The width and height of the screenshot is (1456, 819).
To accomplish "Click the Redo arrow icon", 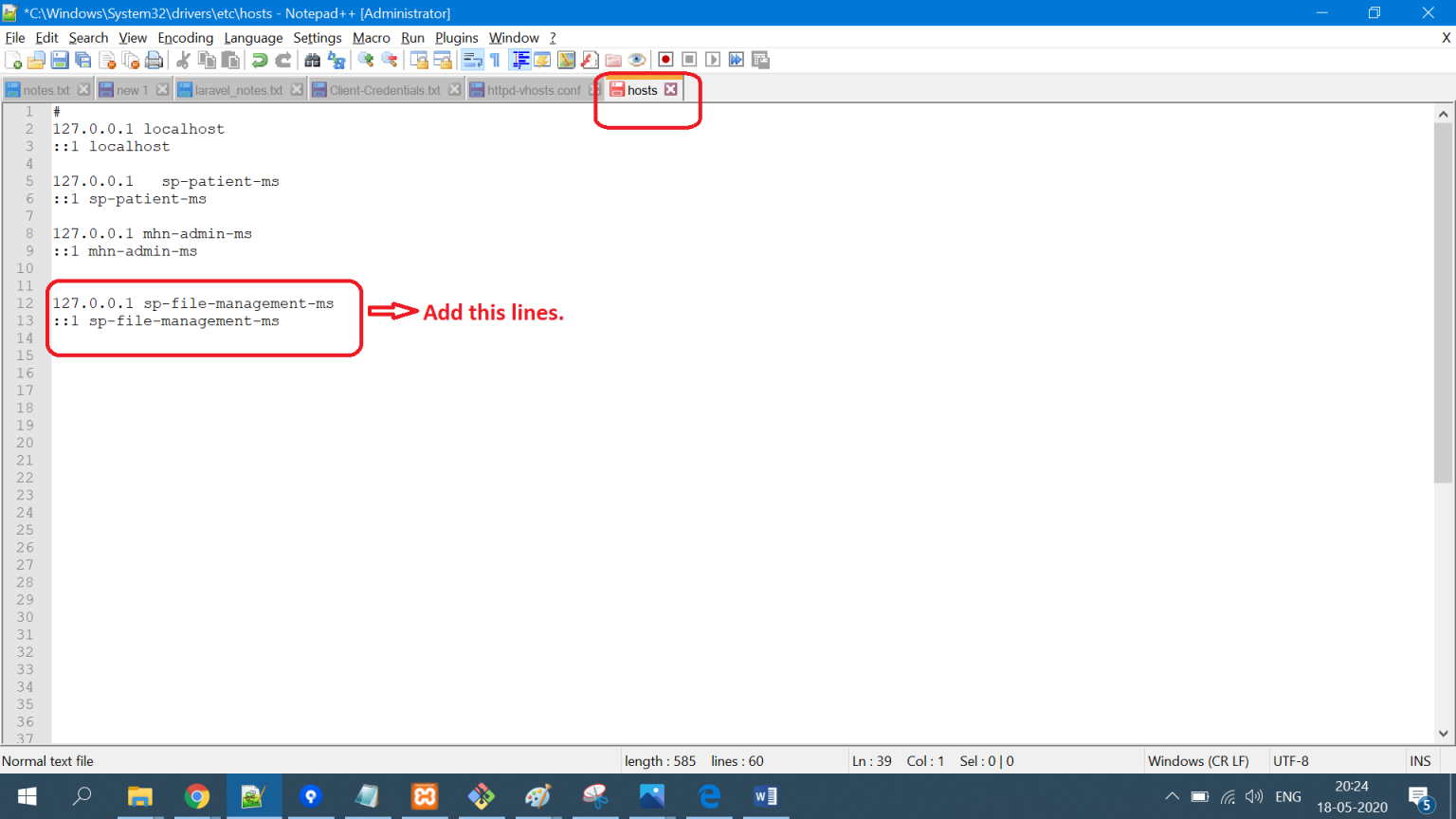I will coord(282,60).
